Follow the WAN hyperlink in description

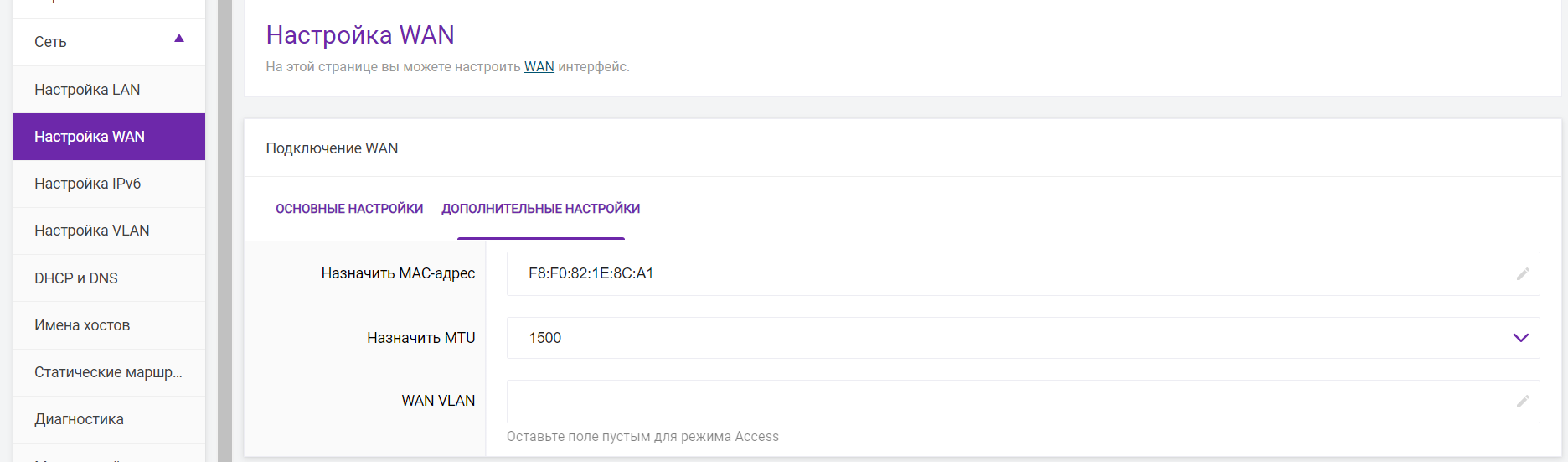pos(539,67)
